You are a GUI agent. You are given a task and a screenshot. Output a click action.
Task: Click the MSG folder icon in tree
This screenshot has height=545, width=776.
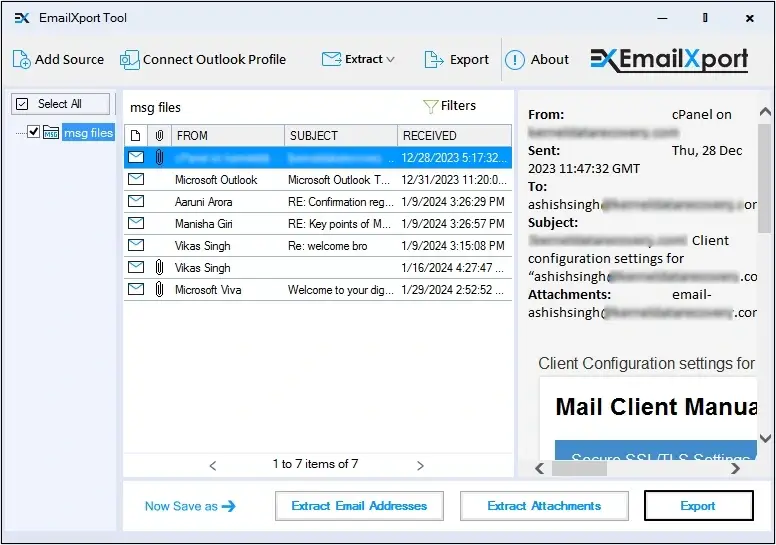(x=51, y=133)
